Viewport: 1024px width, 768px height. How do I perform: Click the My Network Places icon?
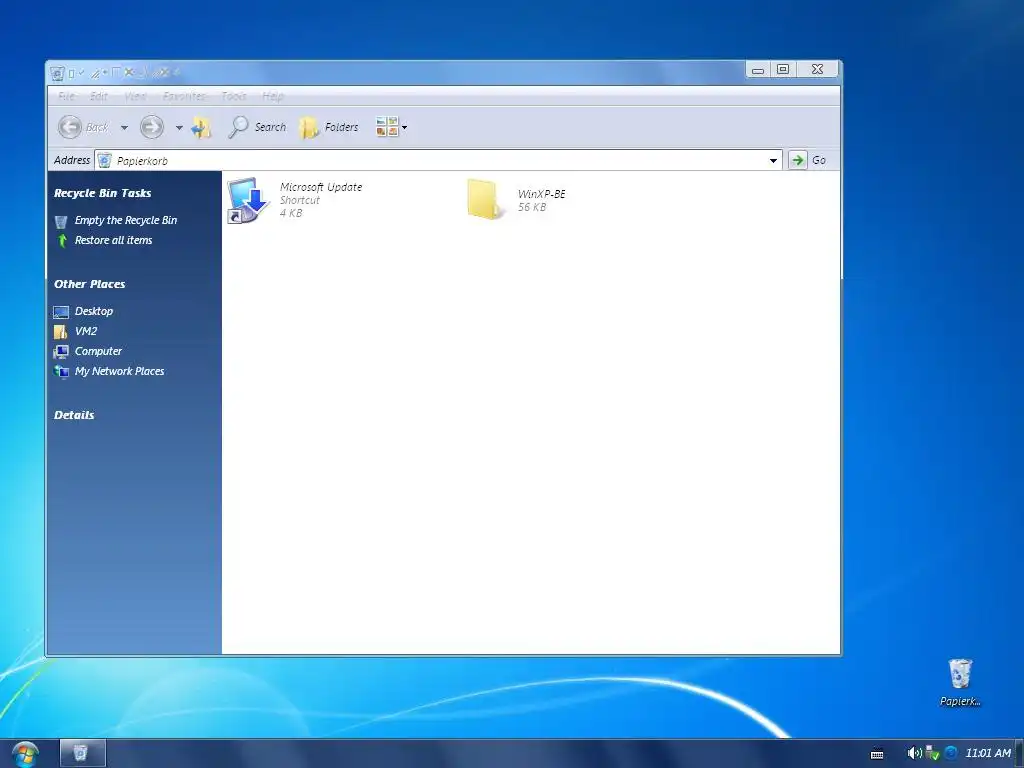(x=61, y=372)
